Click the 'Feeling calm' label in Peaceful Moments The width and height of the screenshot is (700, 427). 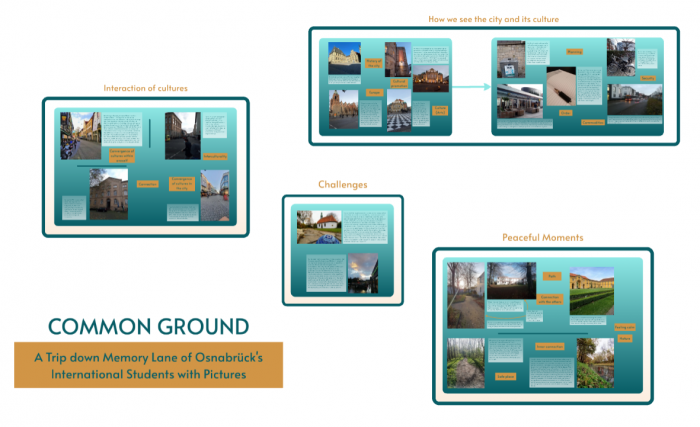[624, 327]
